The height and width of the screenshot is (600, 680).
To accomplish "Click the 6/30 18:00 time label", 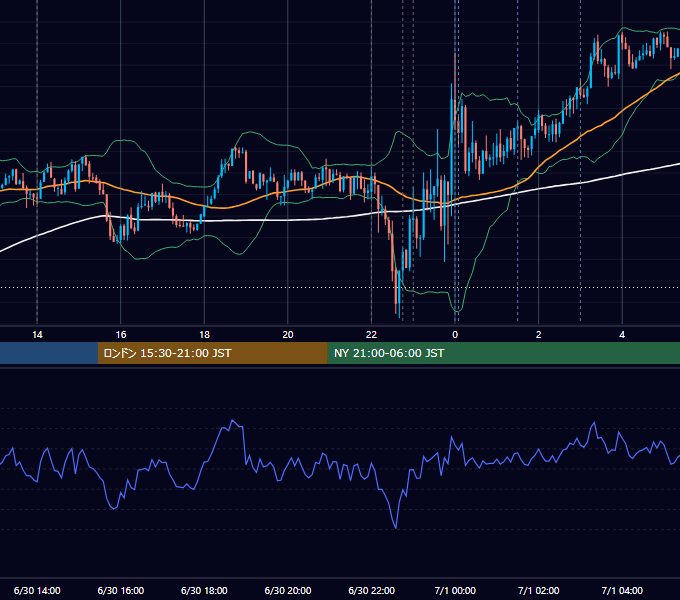I will 204,590.
